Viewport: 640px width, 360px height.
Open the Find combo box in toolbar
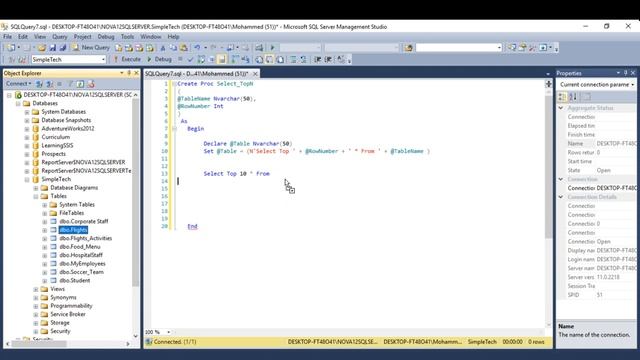coord(459,48)
